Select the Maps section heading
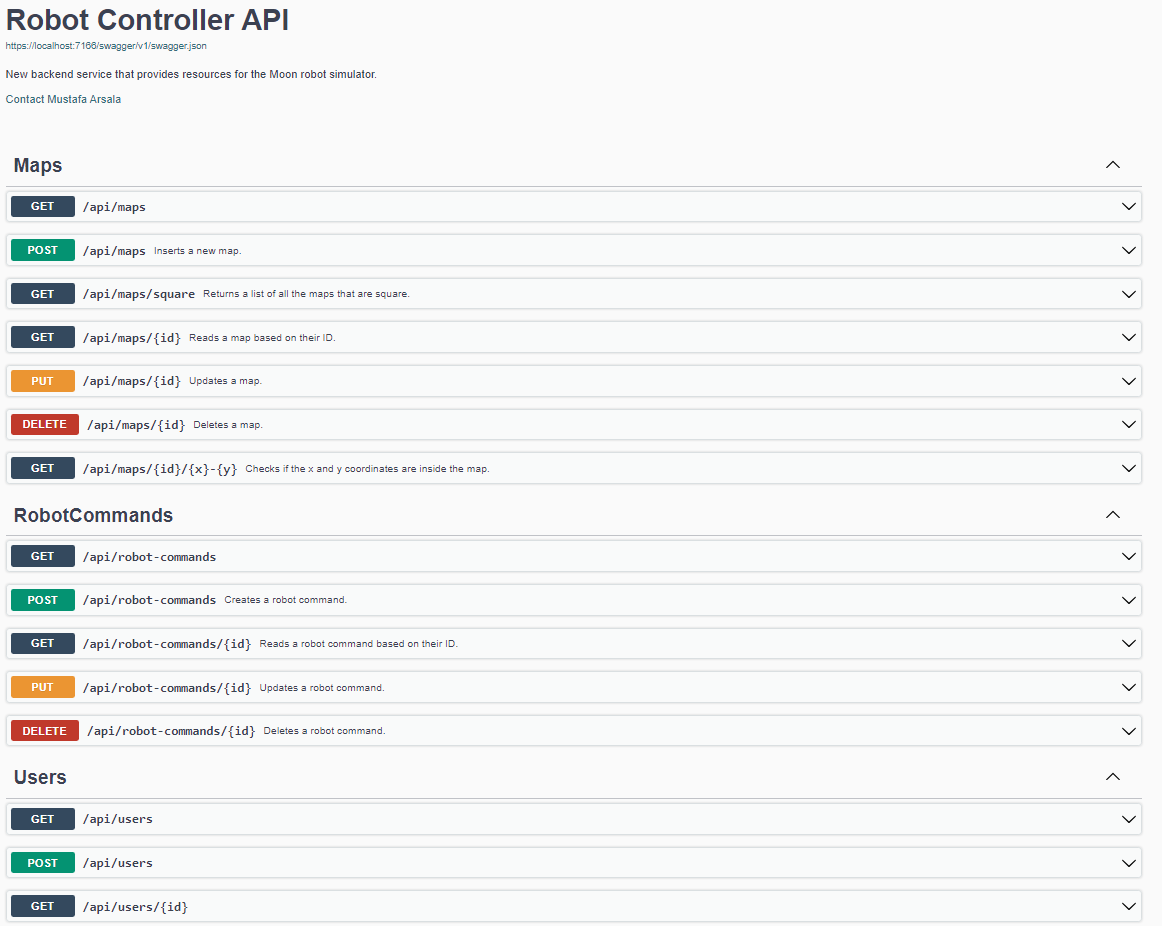 [x=38, y=165]
